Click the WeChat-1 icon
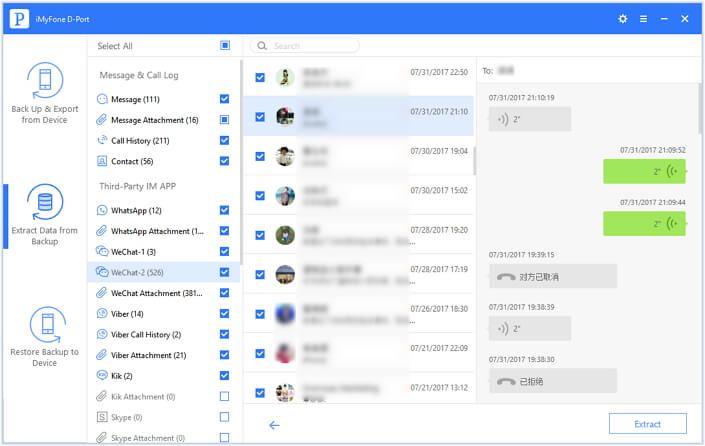 click(102, 251)
